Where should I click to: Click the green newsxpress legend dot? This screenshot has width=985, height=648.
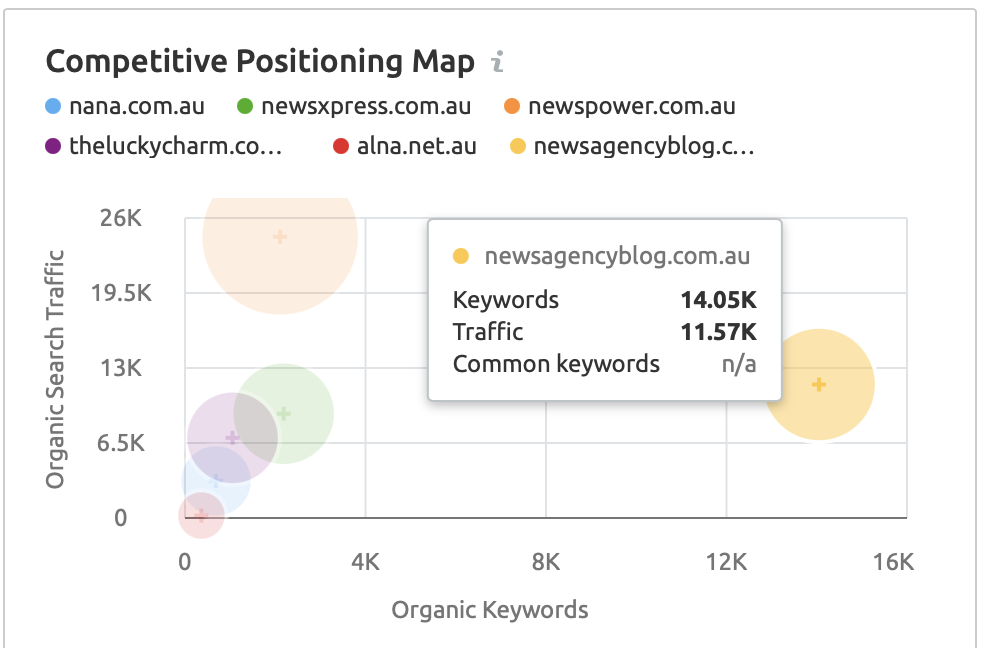tap(245, 106)
